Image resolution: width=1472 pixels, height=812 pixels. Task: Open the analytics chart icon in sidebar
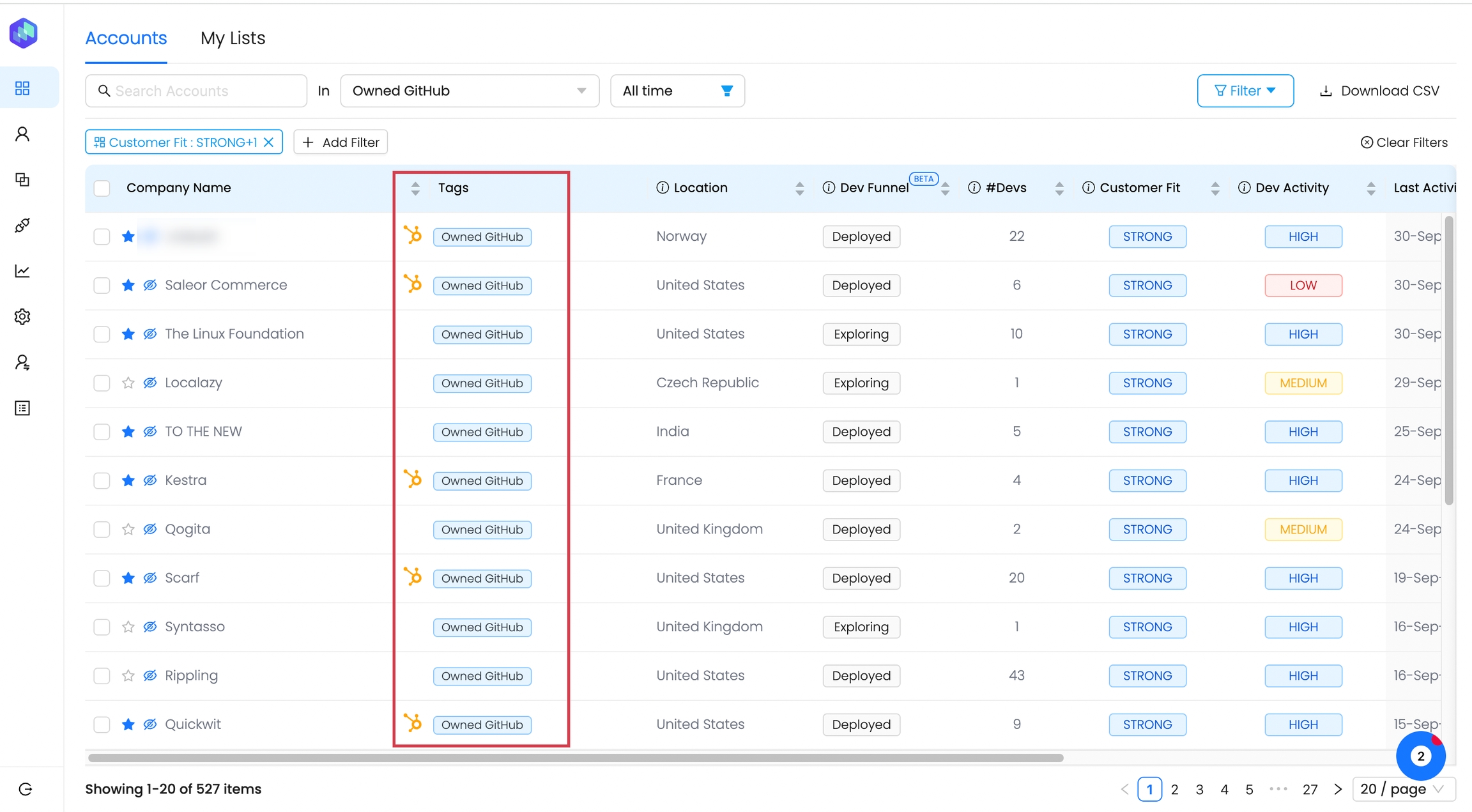point(22,271)
